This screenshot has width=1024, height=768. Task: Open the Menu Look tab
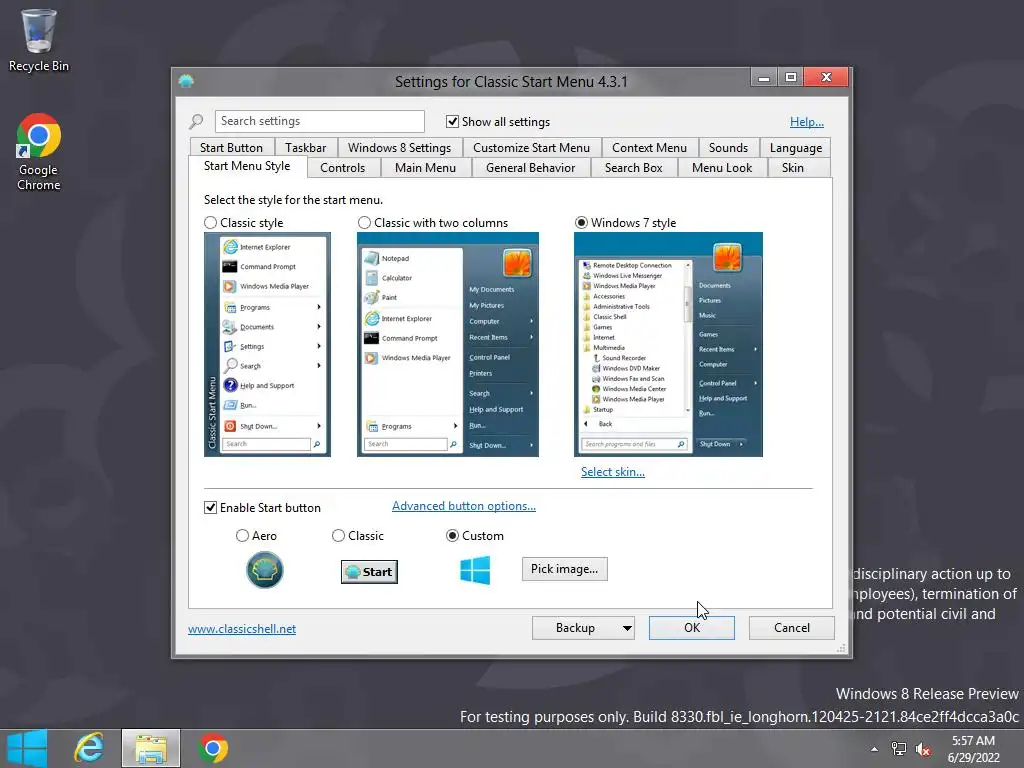(722, 168)
